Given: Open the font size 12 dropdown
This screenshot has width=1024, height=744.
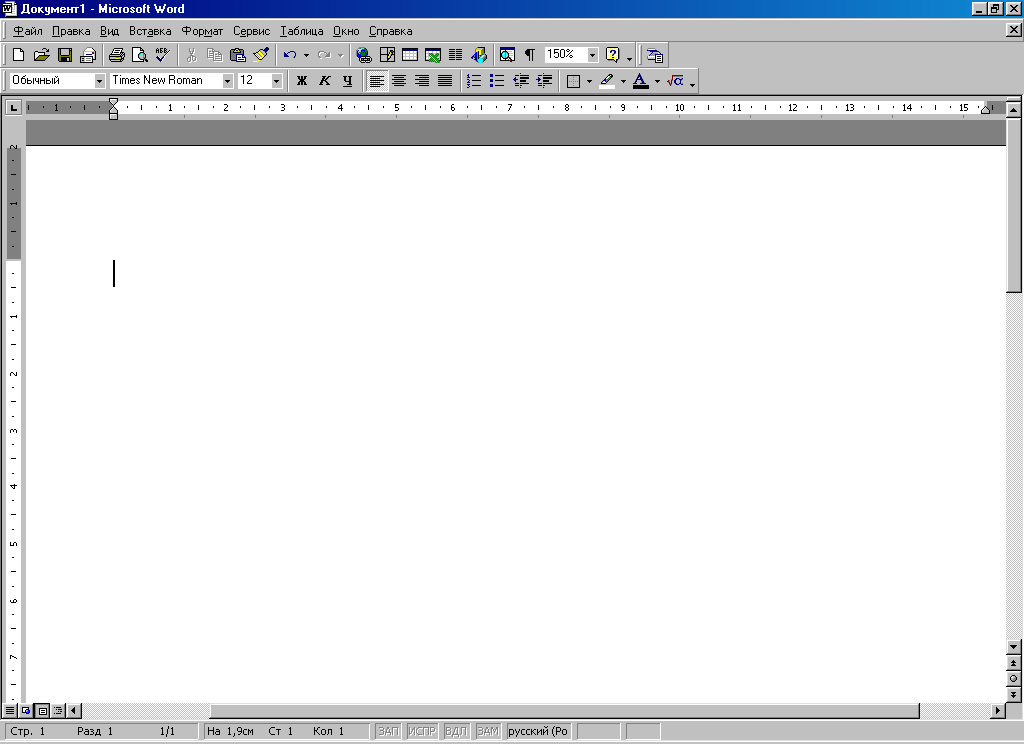Looking at the screenshot, I should pos(276,80).
